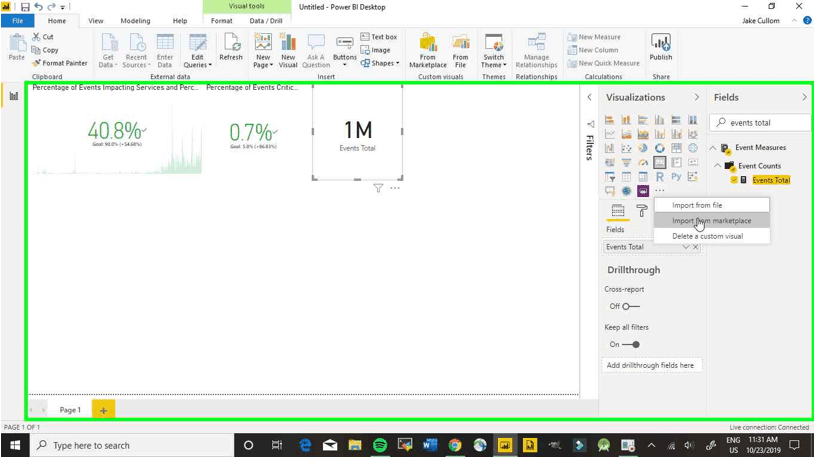Select the Card visualization icon
This screenshot has width=816, height=458.
659,162
